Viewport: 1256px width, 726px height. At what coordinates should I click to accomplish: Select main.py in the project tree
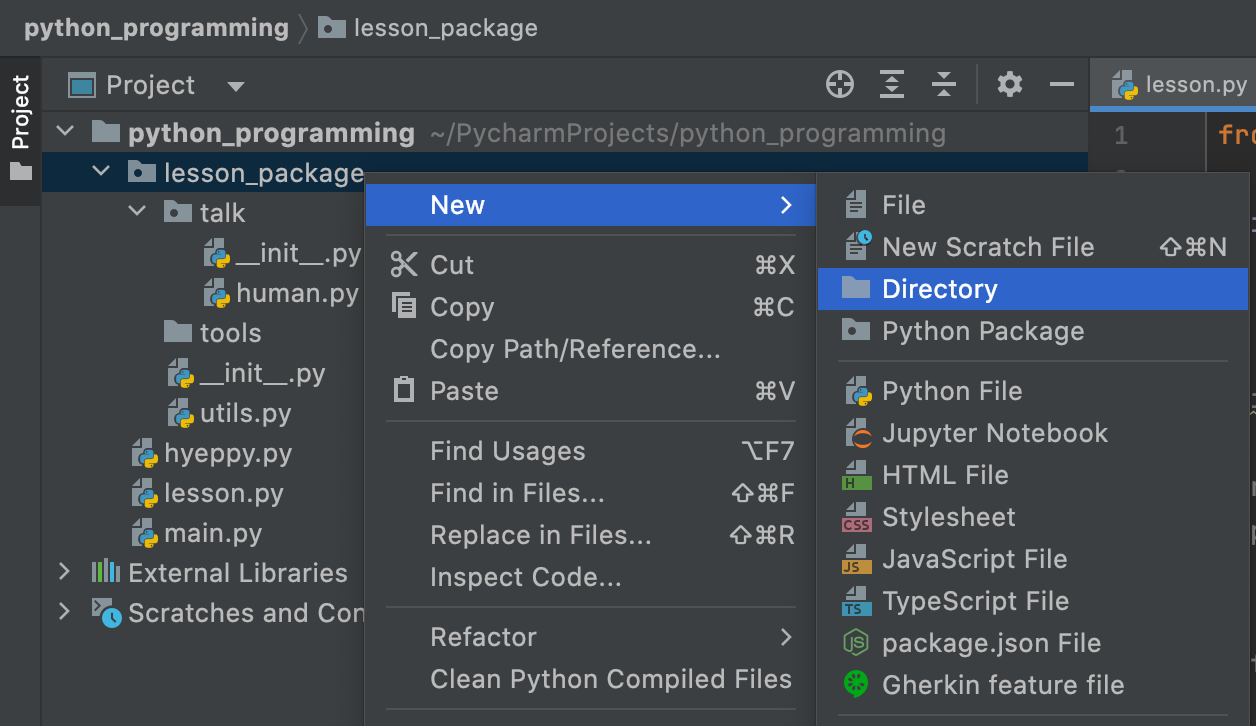tap(213, 533)
